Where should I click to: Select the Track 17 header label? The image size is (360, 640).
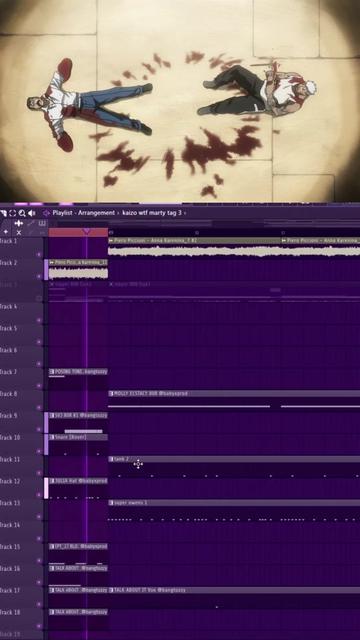(x=9, y=591)
